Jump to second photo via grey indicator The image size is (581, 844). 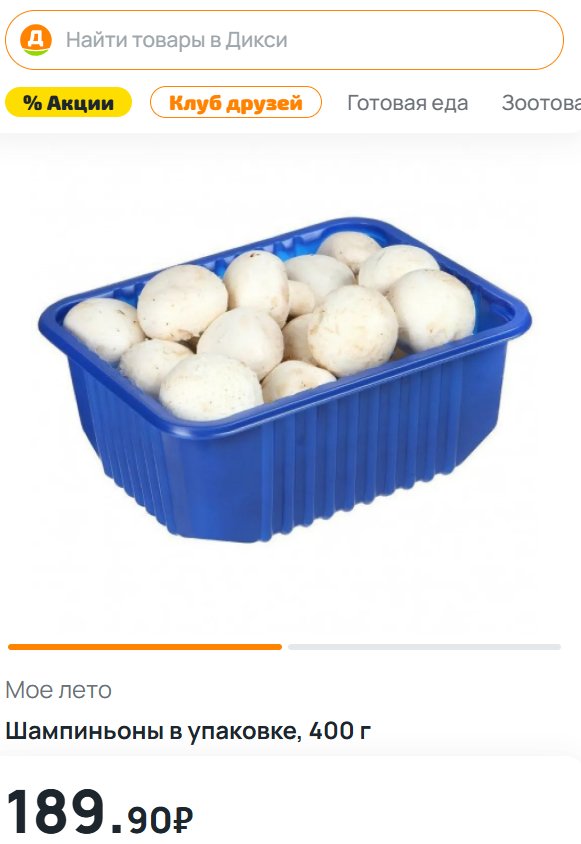point(424,647)
